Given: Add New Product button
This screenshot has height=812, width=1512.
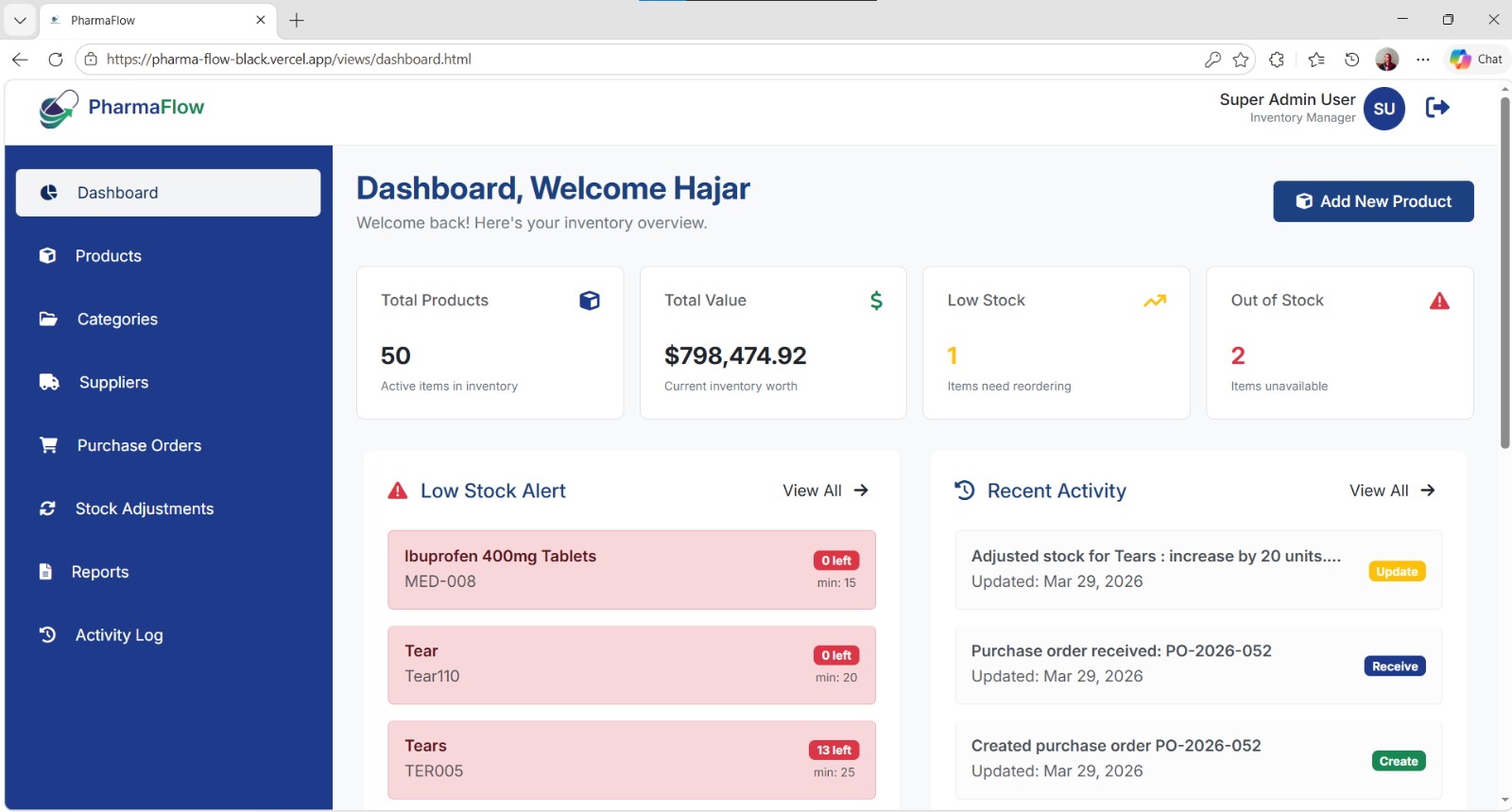Looking at the screenshot, I should click(1373, 201).
